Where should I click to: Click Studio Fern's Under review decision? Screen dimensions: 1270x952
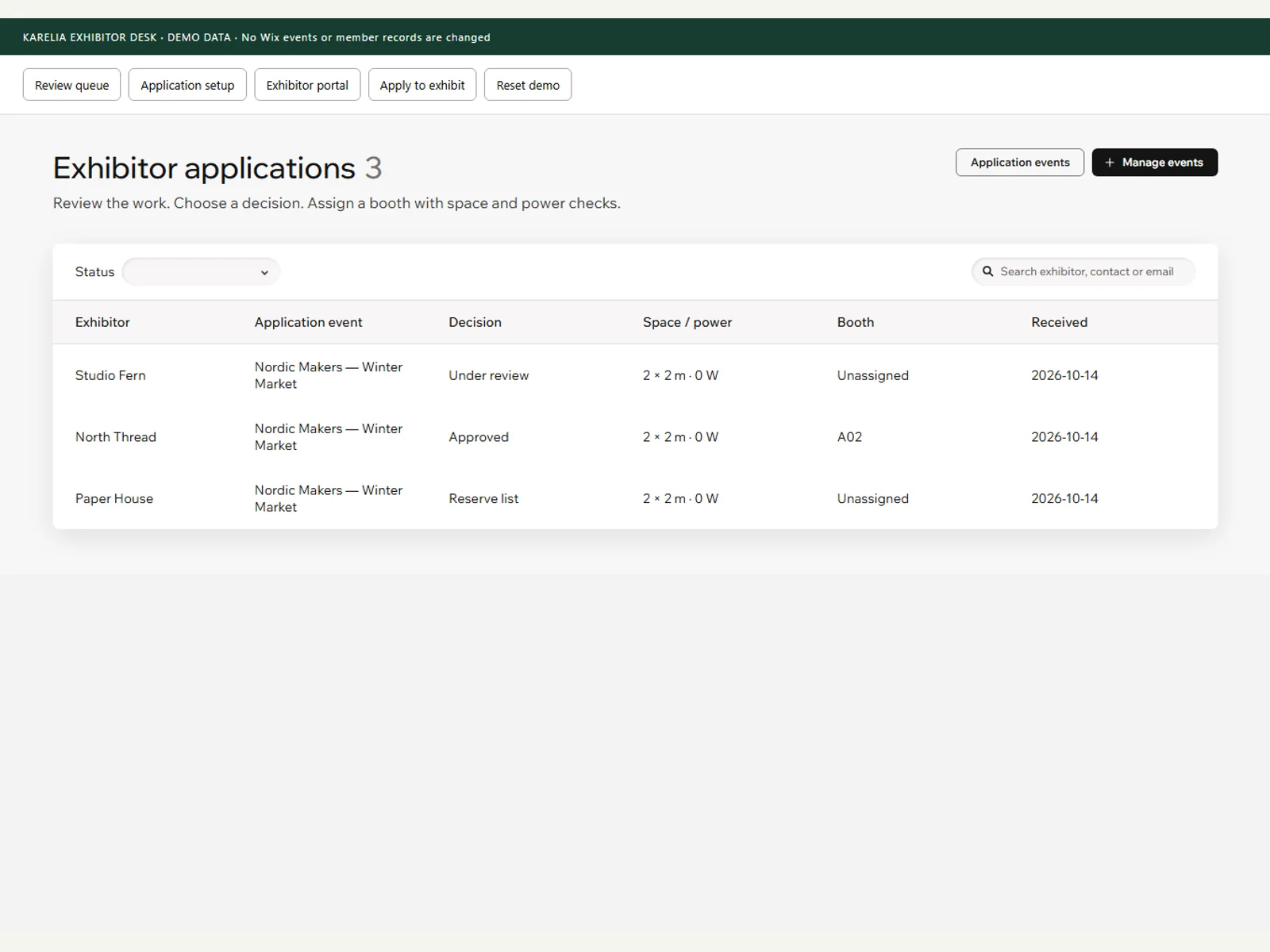488,375
